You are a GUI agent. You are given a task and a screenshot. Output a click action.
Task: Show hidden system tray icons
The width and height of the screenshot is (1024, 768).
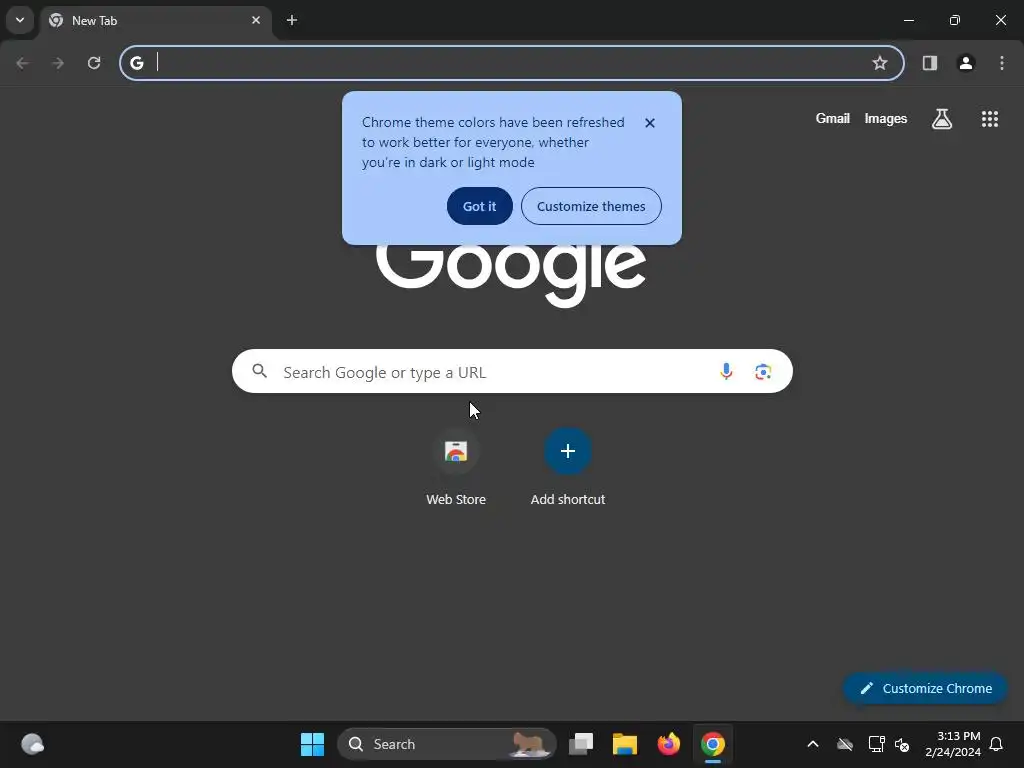point(813,744)
